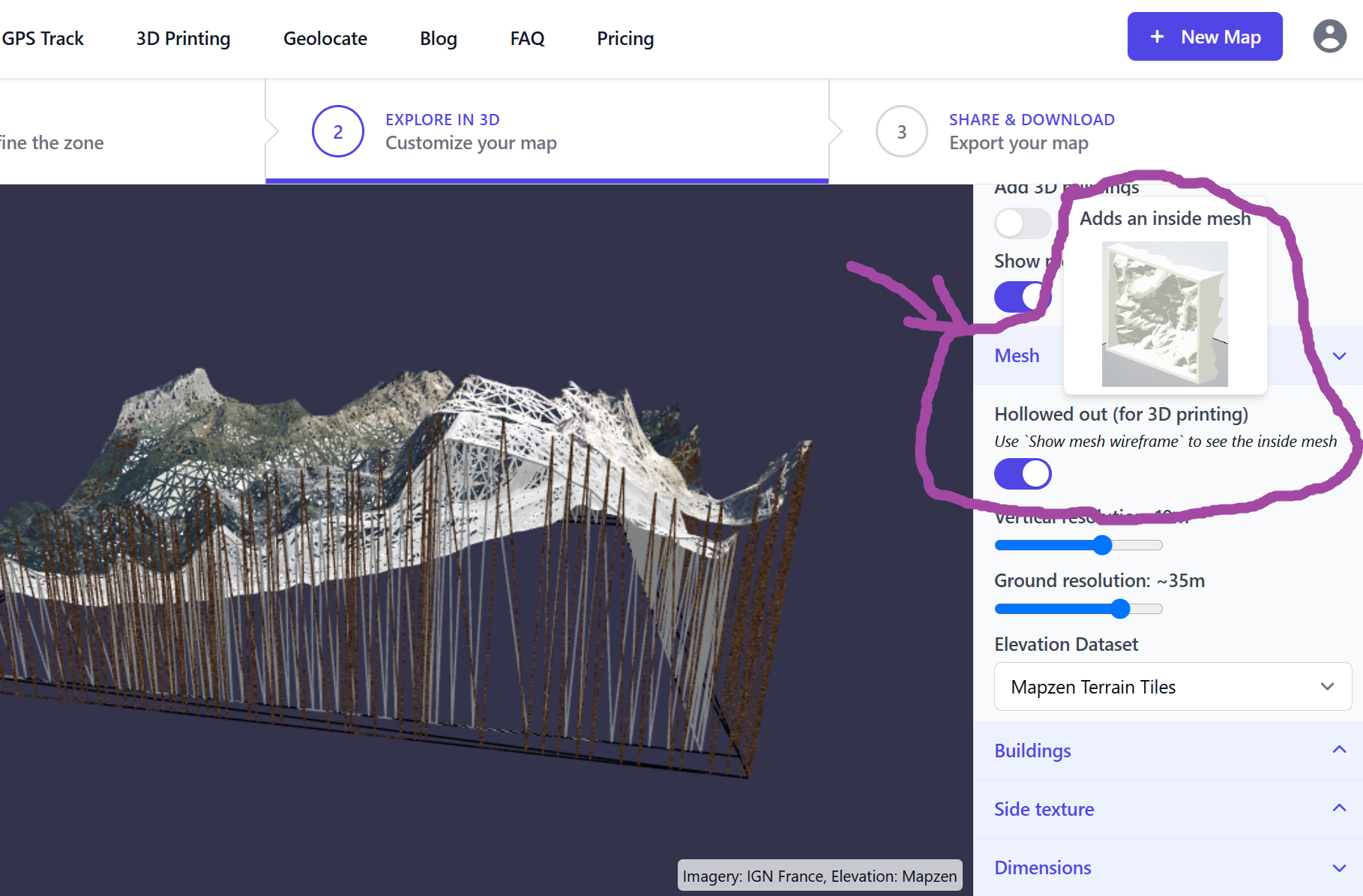The image size is (1363, 896).
Task: Click the New Map button
Action: [x=1205, y=36]
